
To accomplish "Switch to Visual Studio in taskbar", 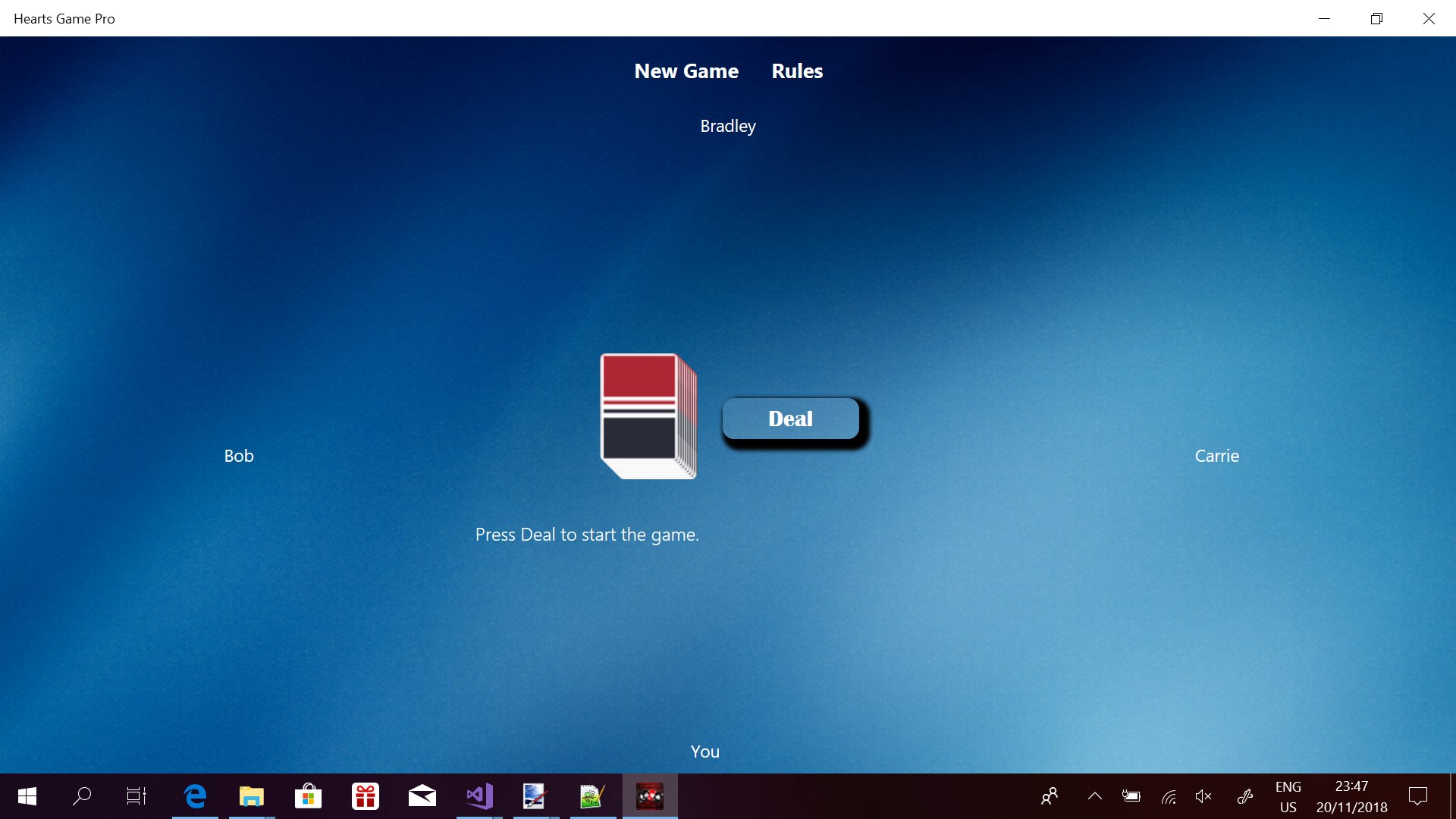I will [479, 796].
